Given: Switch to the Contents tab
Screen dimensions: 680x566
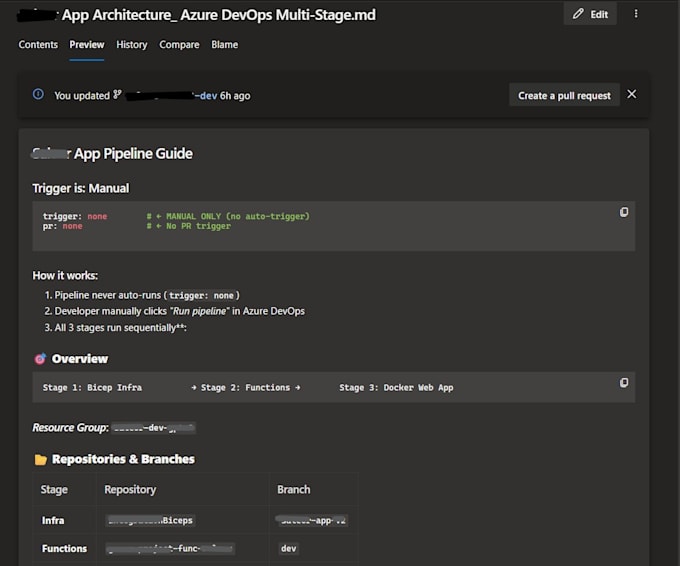Looking at the screenshot, I should (x=38, y=45).
